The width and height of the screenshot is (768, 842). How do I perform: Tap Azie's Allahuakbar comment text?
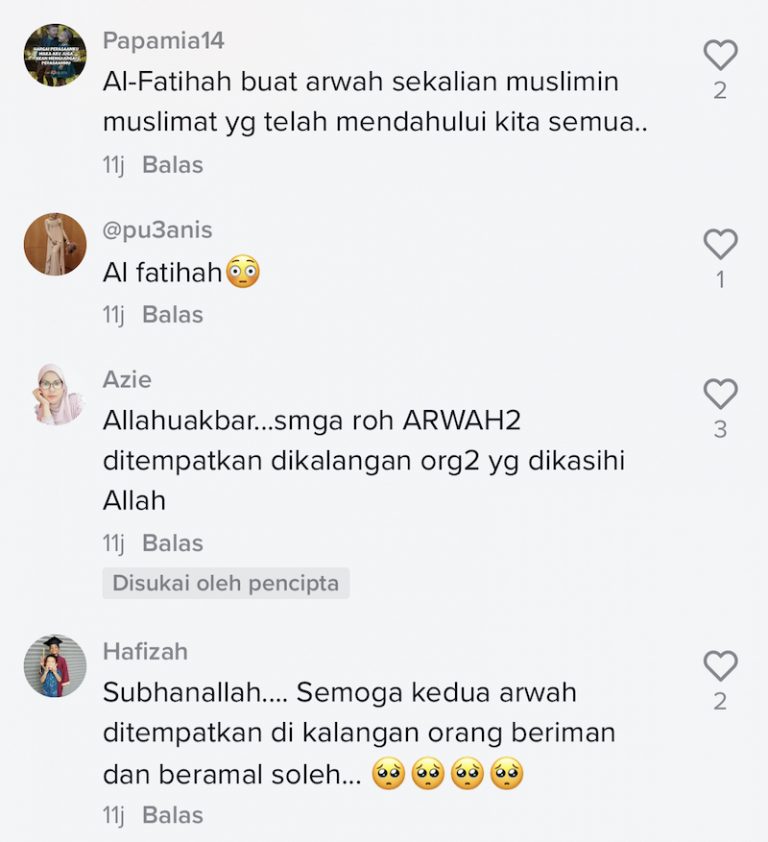tap(364, 461)
